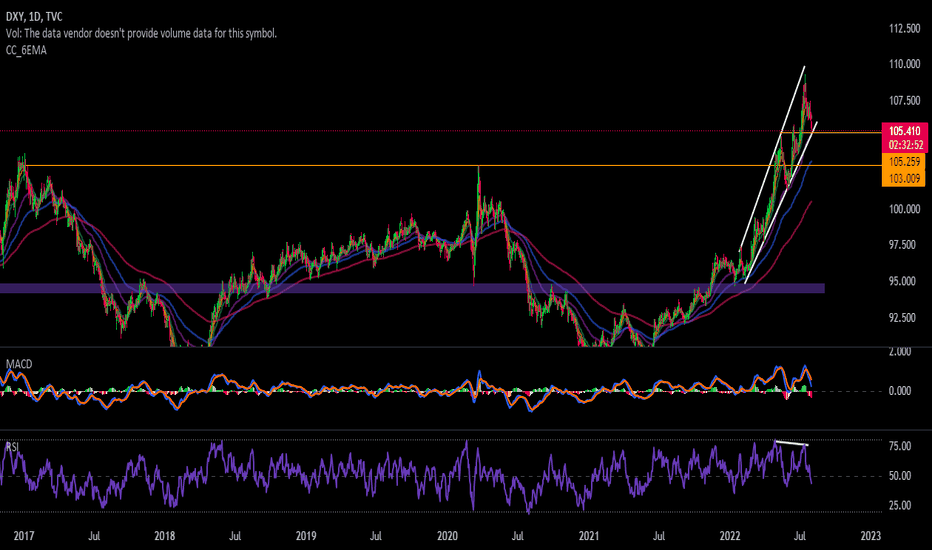
Task: Click the 2017 time axis label
Action: click(x=24, y=536)
